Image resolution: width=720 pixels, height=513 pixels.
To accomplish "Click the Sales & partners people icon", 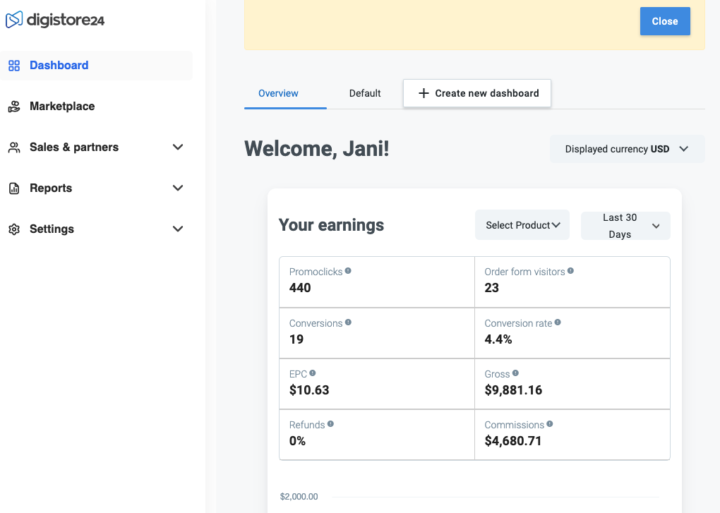I will (x=14, y=147).
